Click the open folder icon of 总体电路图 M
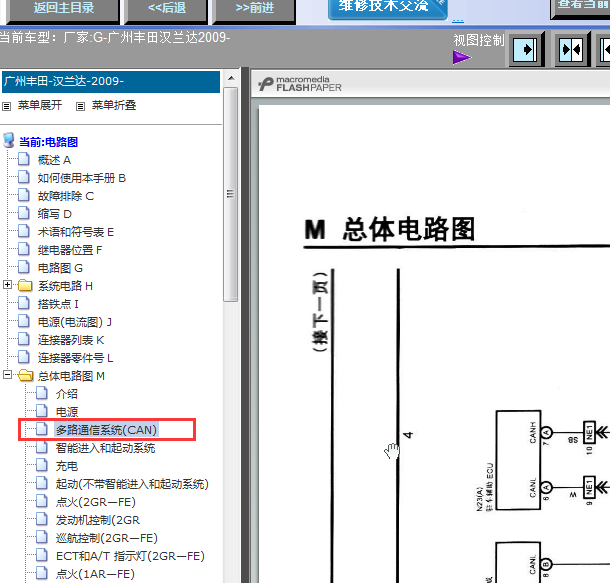Viewport: 610px width, 583px height. coord(26,375)
